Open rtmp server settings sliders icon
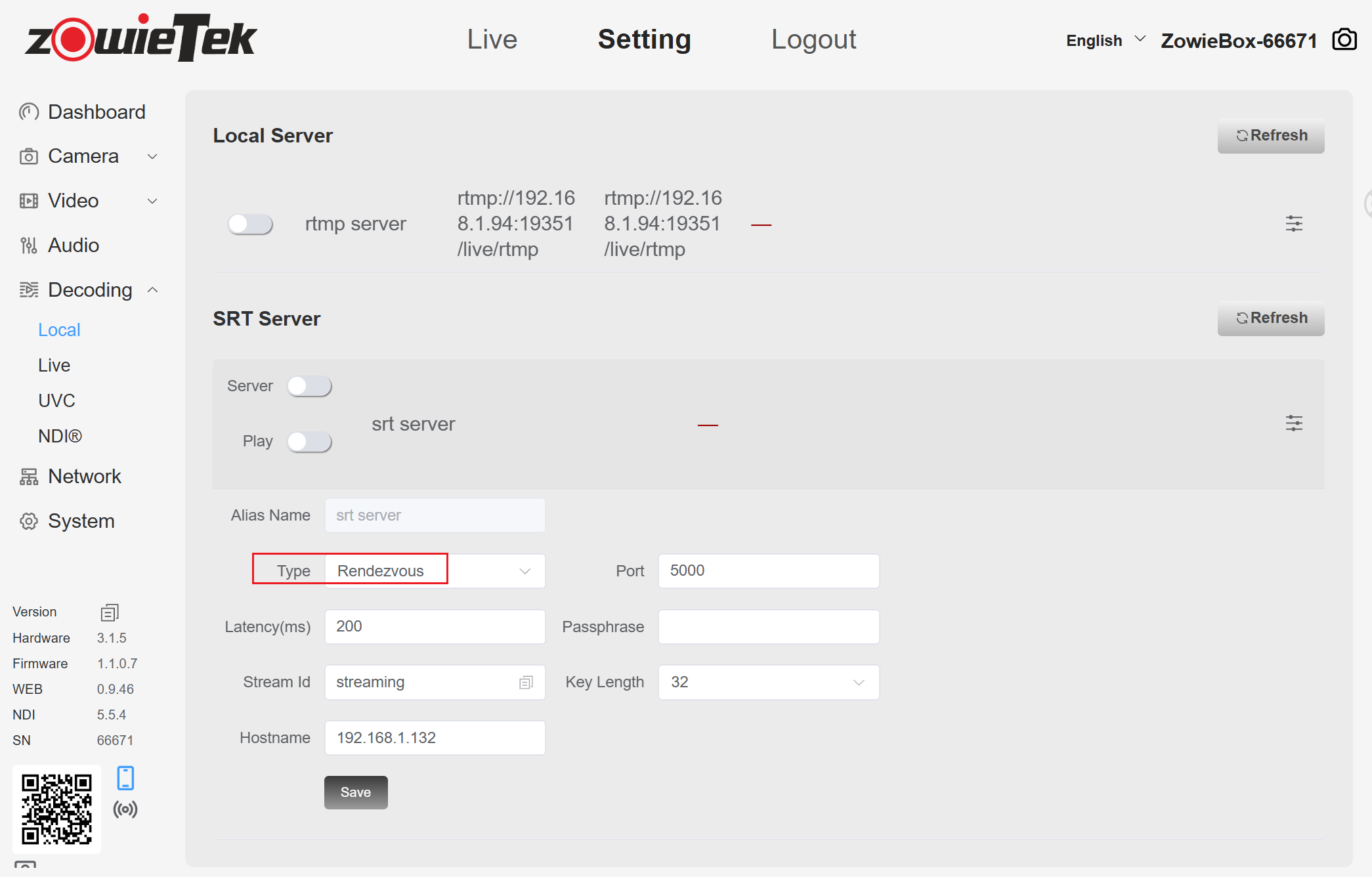Viewport: 1372px width, 877px height. [x=1293, y=224]
